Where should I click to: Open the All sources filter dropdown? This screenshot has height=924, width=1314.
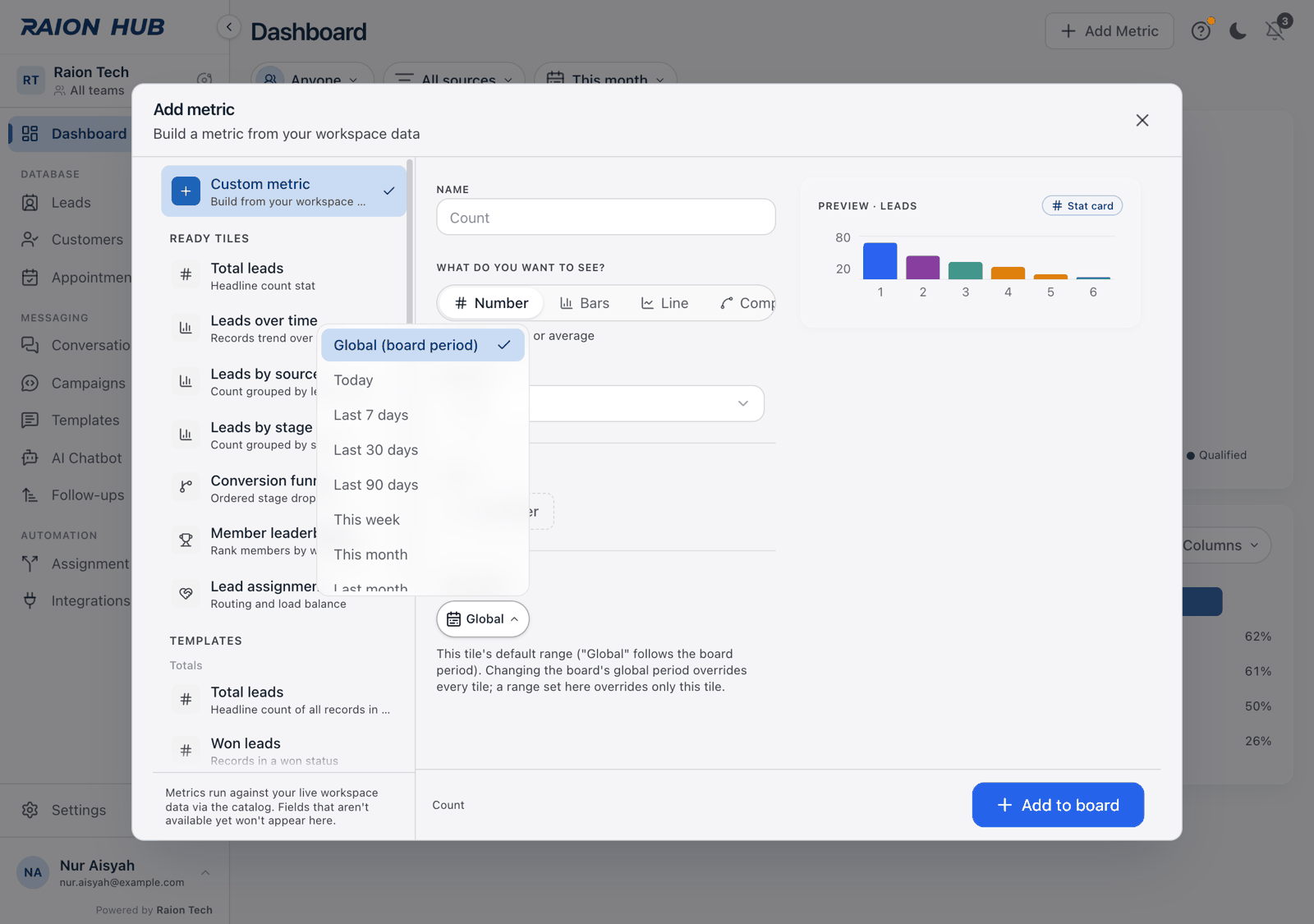point(454,80)
